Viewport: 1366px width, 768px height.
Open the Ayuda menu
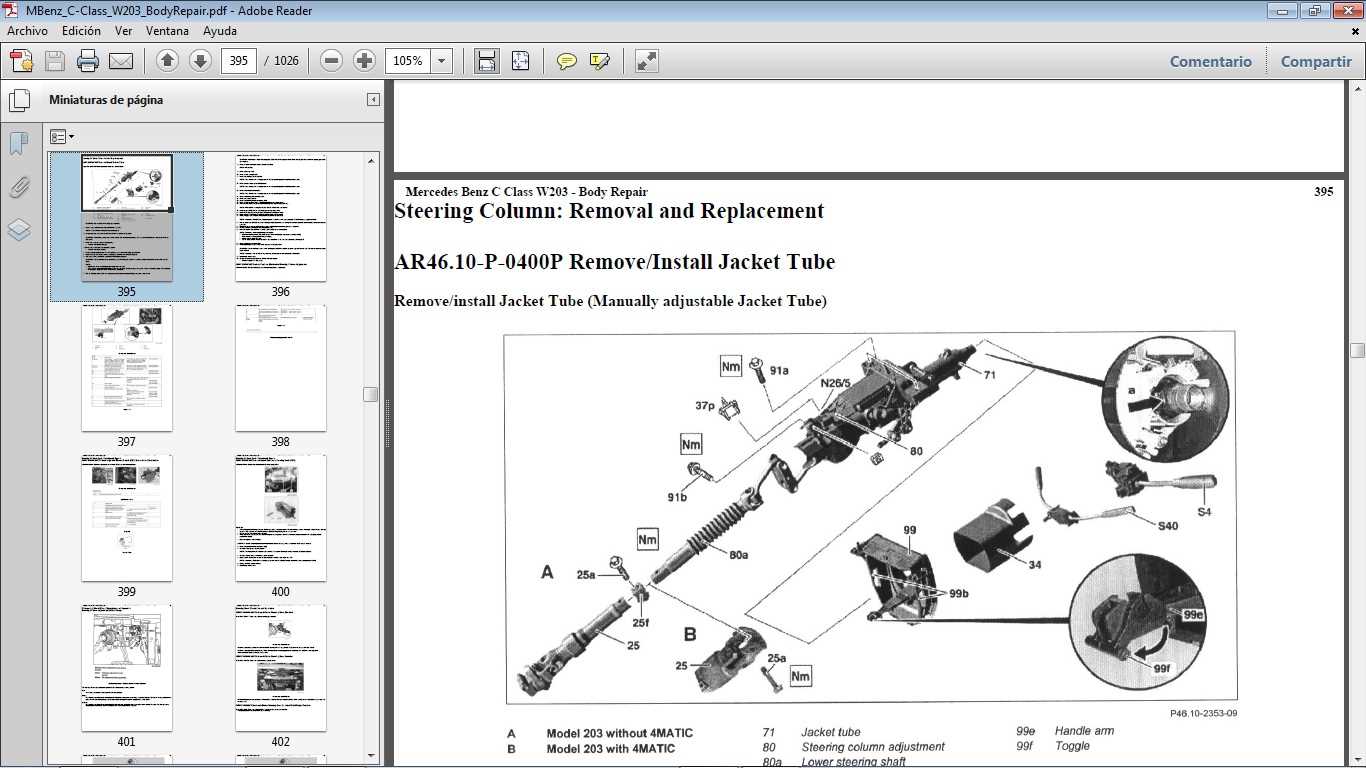click(x=220, y=31)
